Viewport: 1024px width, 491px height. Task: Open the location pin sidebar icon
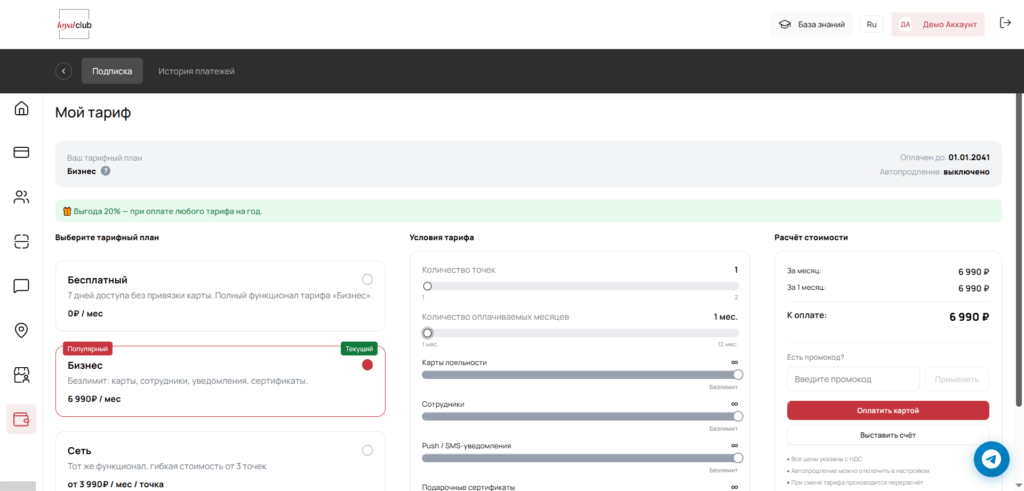point(21,330)
